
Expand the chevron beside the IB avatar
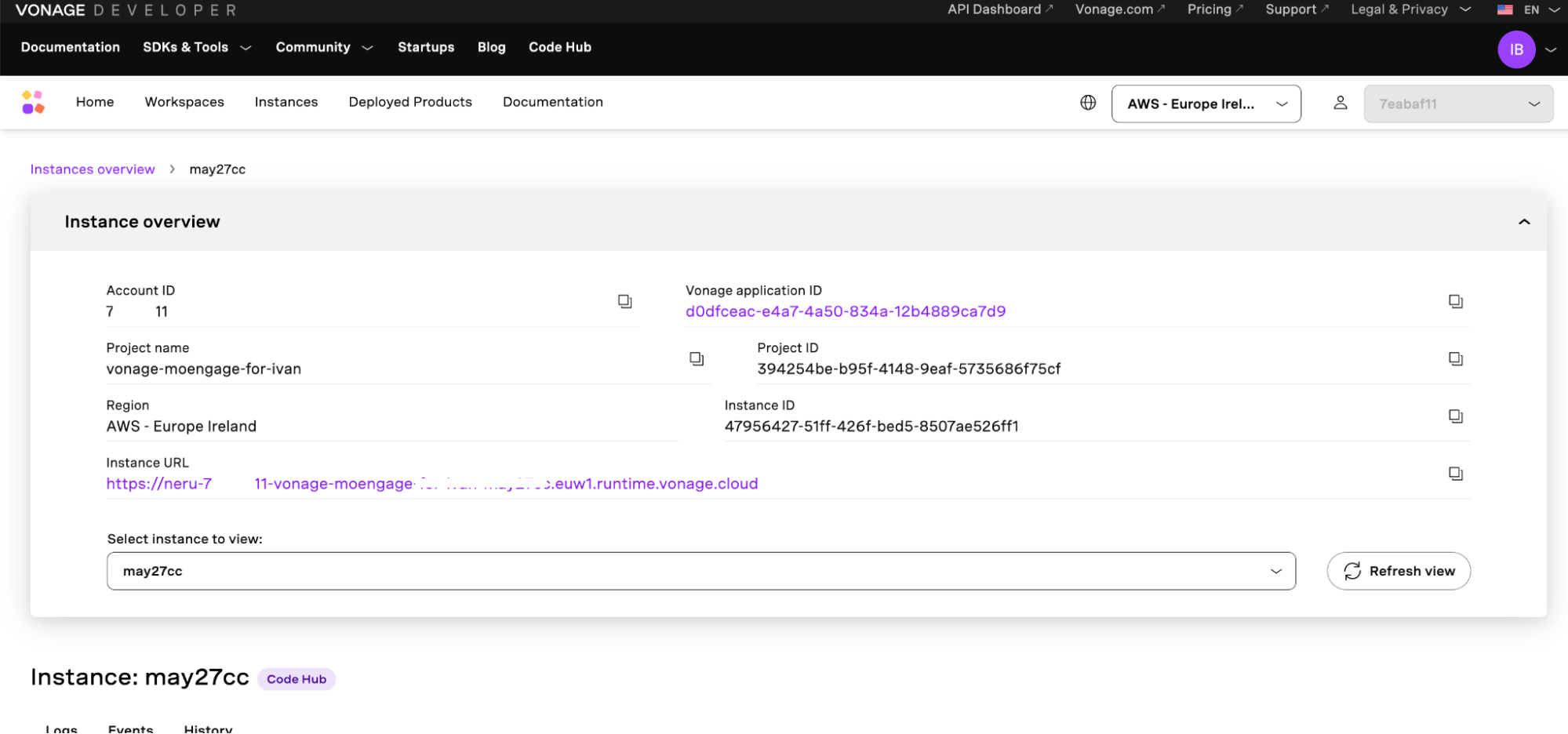1551,49
